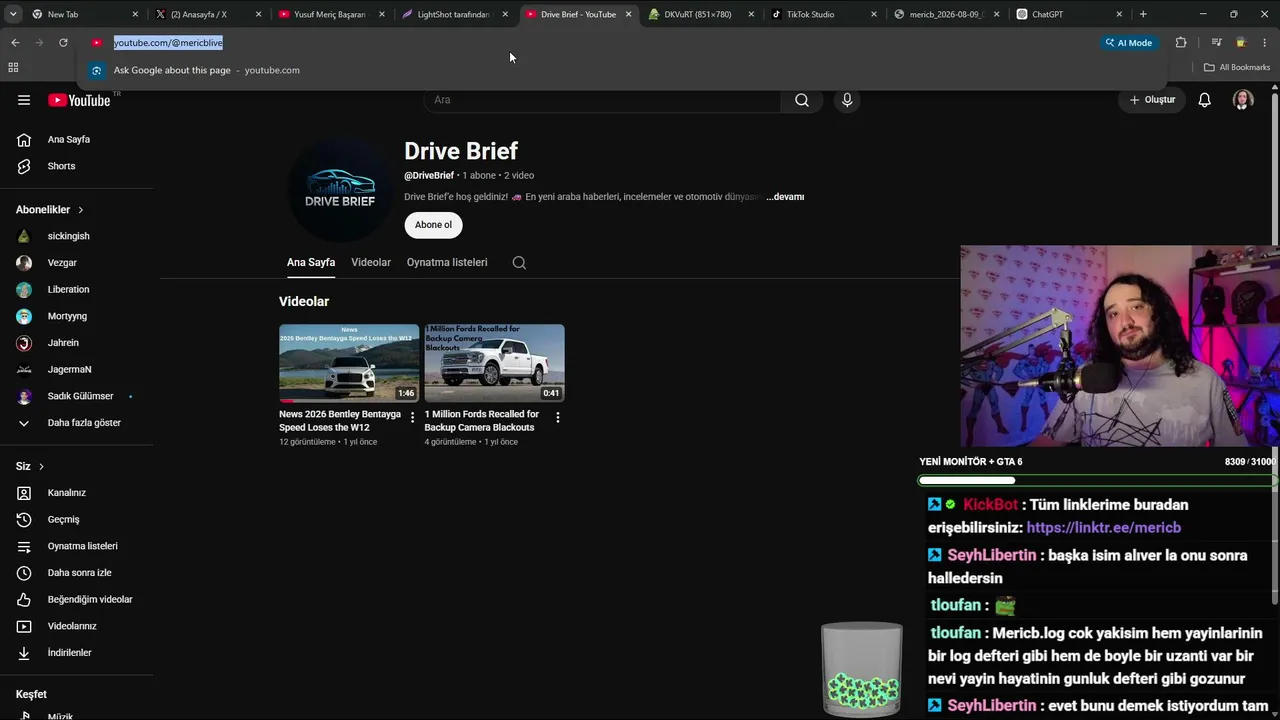Open the 1 Million Fords Recalled title
The width and height of the screenshot is (1280, 720).
[482, 421]
